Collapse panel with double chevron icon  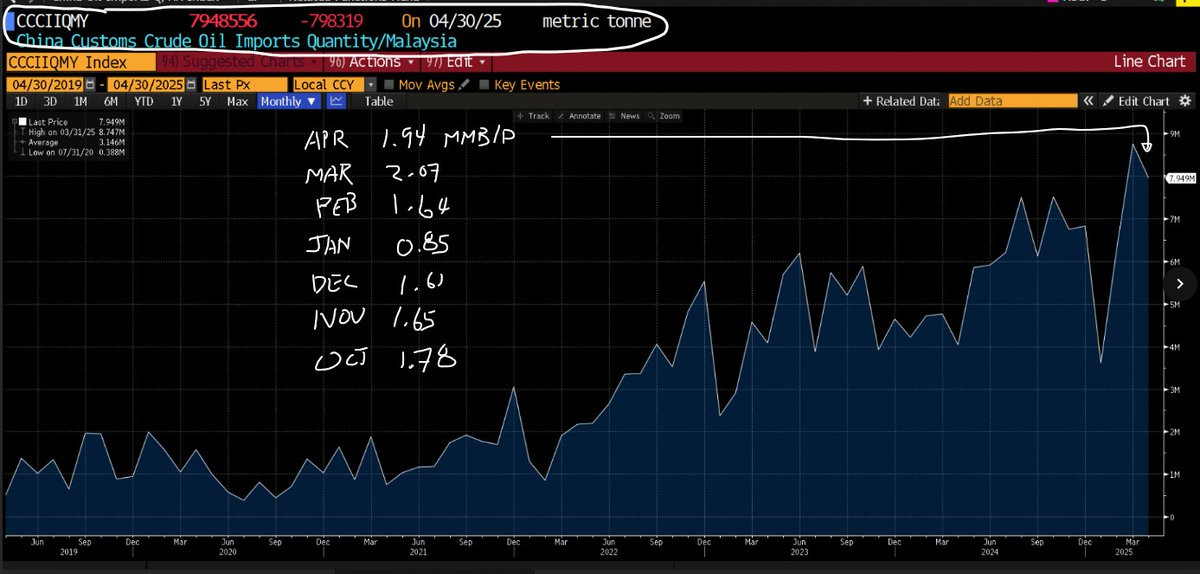click(1087, 101)
